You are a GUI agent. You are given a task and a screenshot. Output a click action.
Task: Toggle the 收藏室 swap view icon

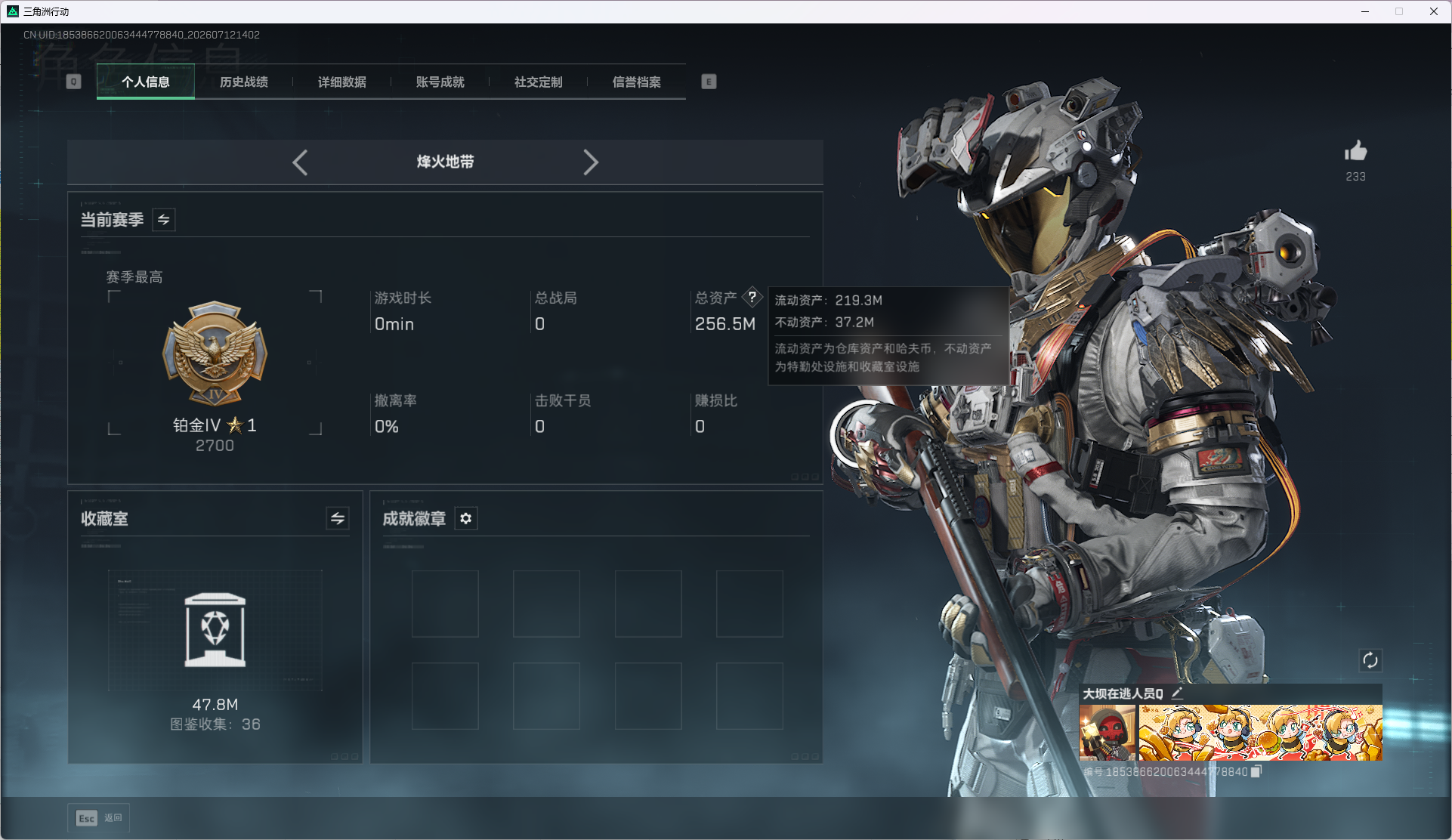click(x=338, y=518)
